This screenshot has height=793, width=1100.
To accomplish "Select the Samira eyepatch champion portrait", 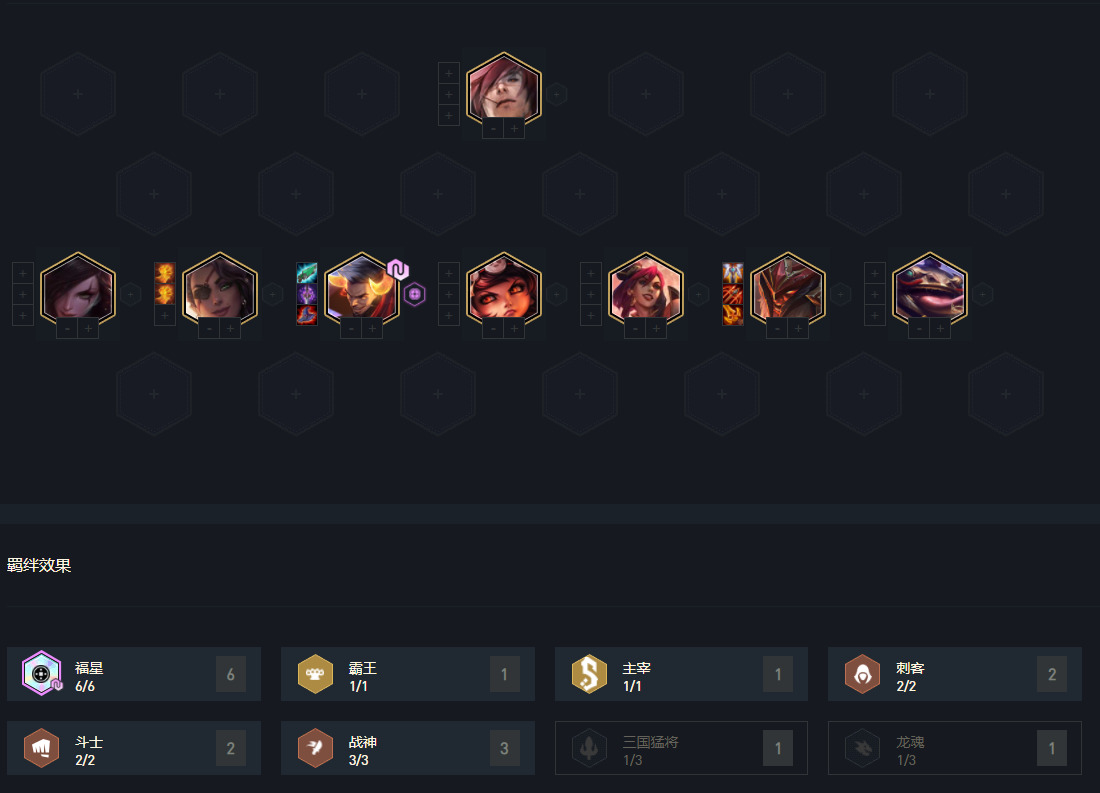I will click(220, 289).
